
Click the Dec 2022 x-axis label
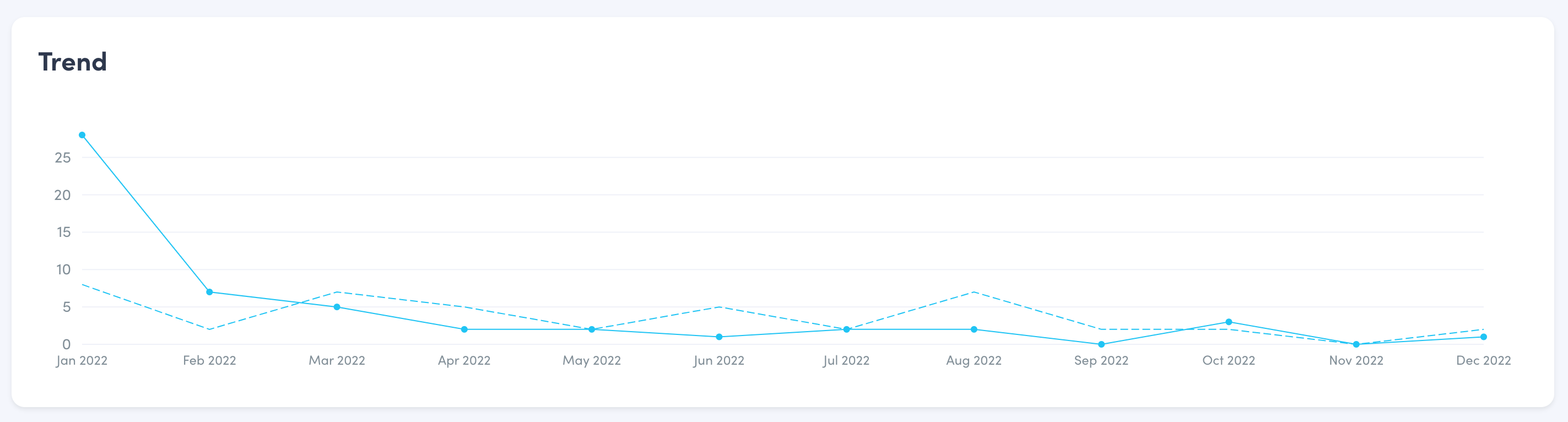pyautogui.click(x=1483, y=360)
